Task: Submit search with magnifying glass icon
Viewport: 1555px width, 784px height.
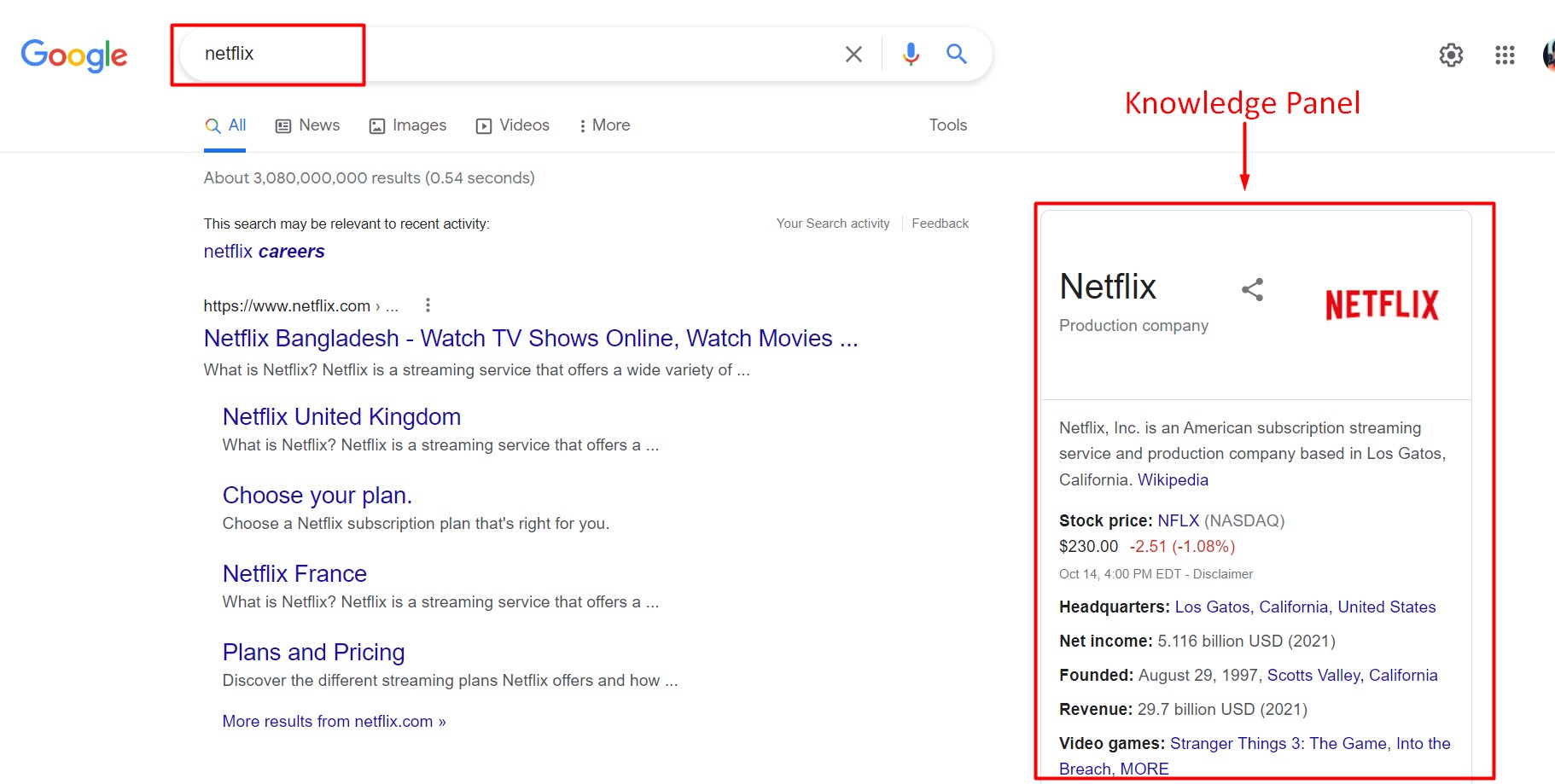Action: click(x=957, y=55)
